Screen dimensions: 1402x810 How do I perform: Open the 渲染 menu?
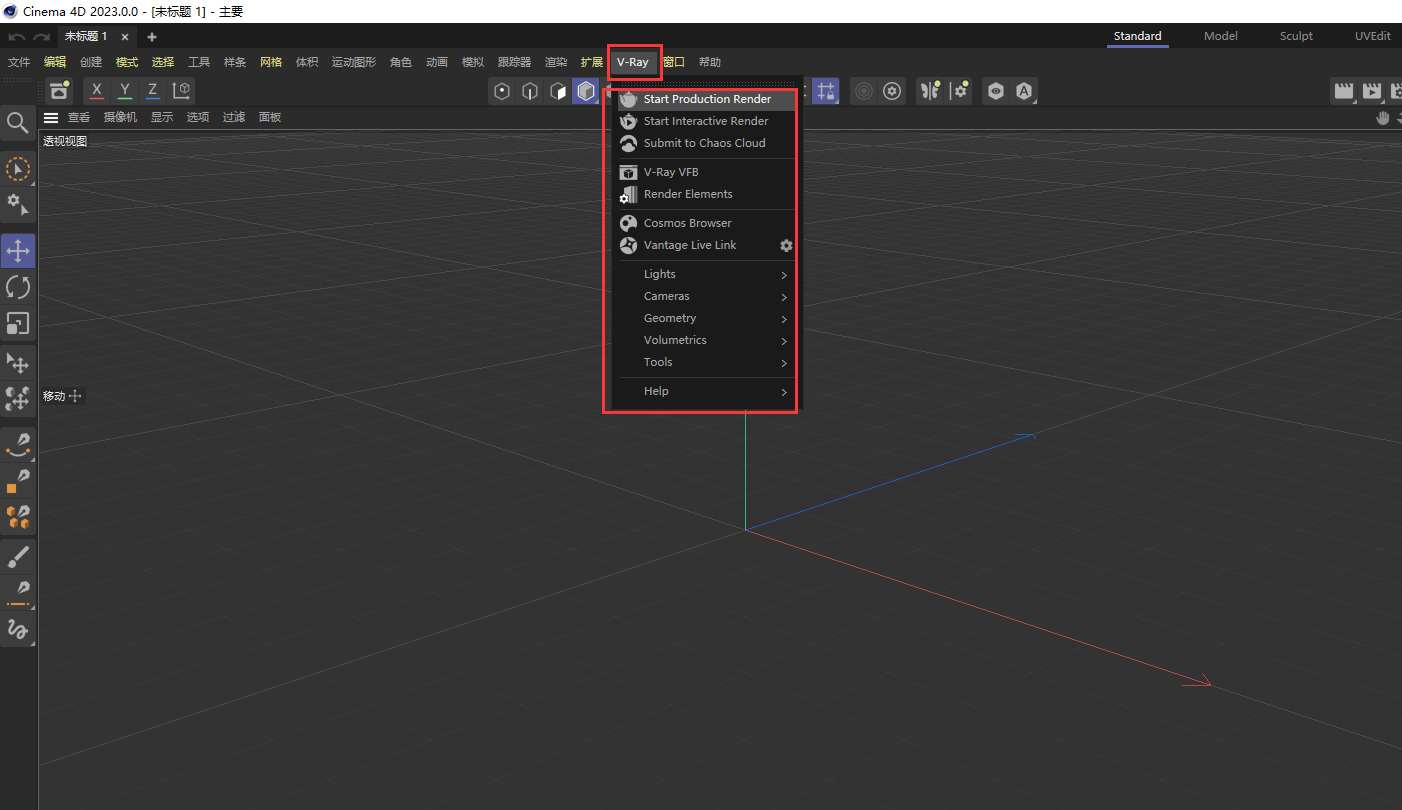click(556, 62)
